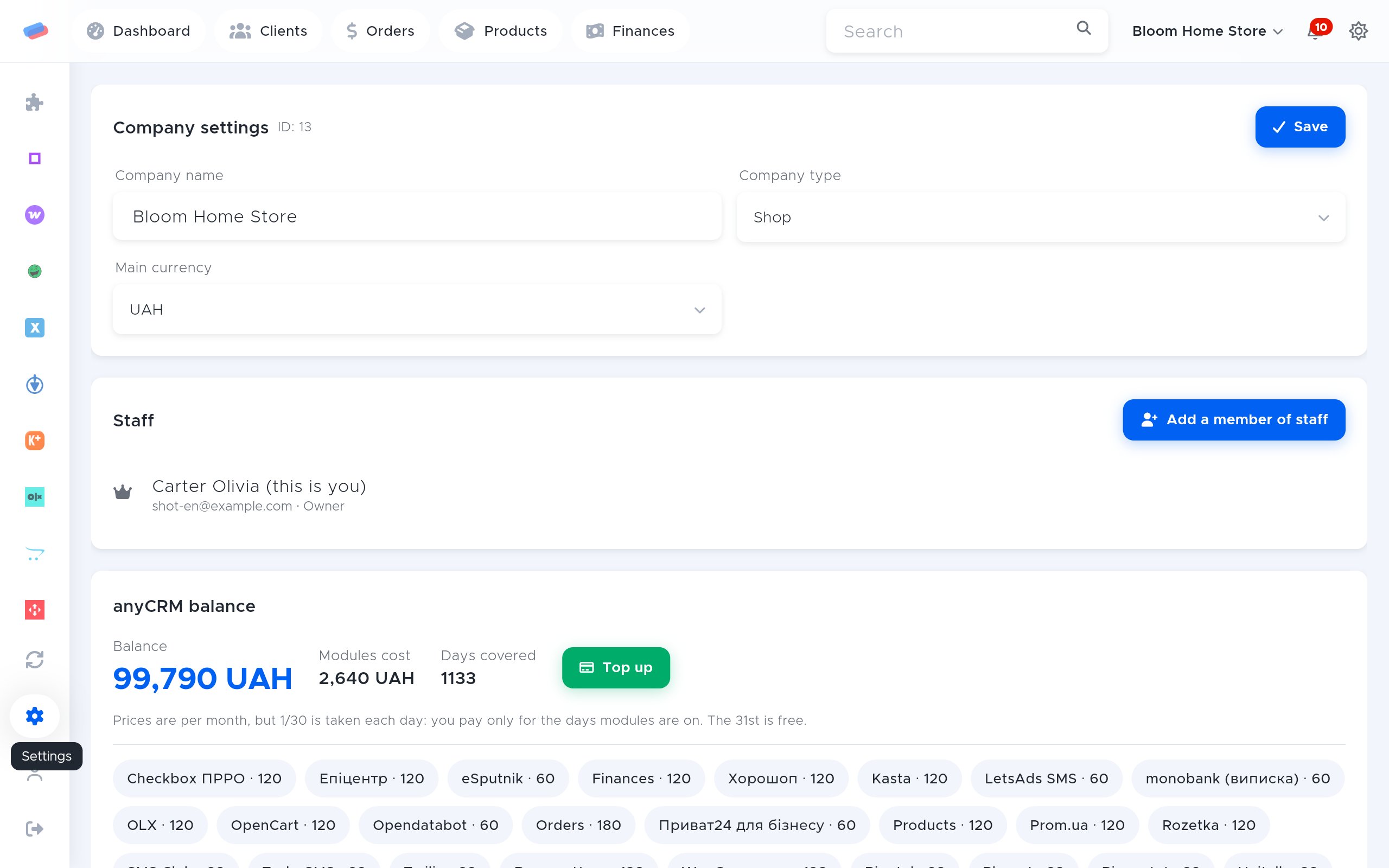Open the Clients section
Screen dimensions: 1389x868
point(268,31)
